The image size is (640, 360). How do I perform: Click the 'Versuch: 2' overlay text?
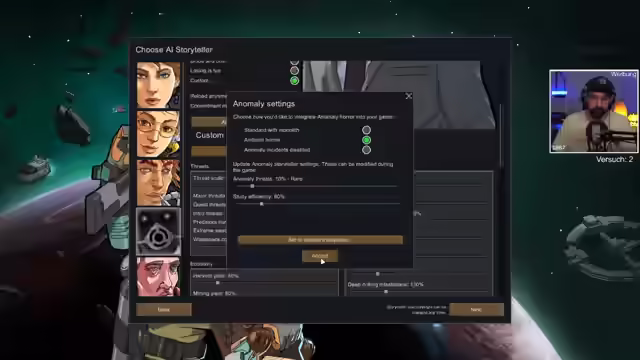pos(614,159)
